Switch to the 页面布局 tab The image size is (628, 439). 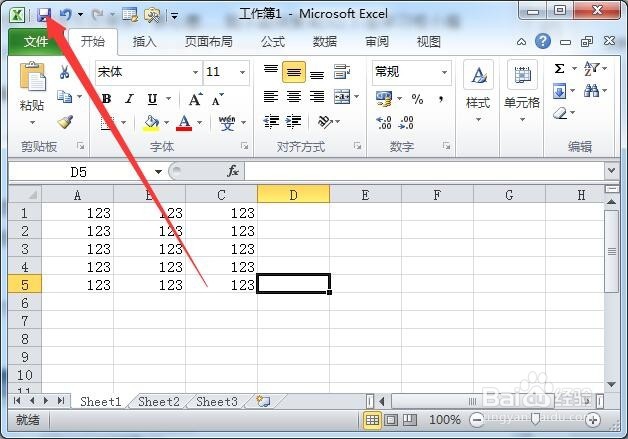208,41
